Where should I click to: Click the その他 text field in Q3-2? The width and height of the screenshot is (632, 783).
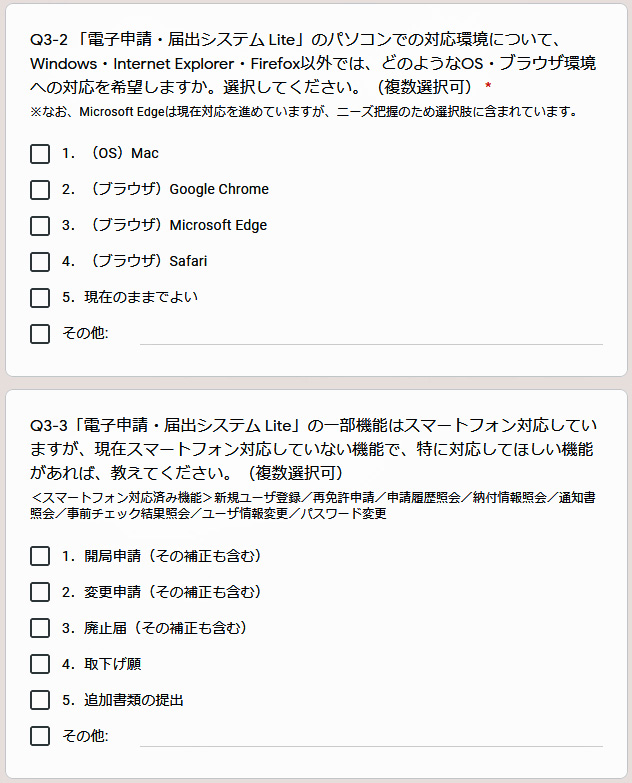[371, 335]
